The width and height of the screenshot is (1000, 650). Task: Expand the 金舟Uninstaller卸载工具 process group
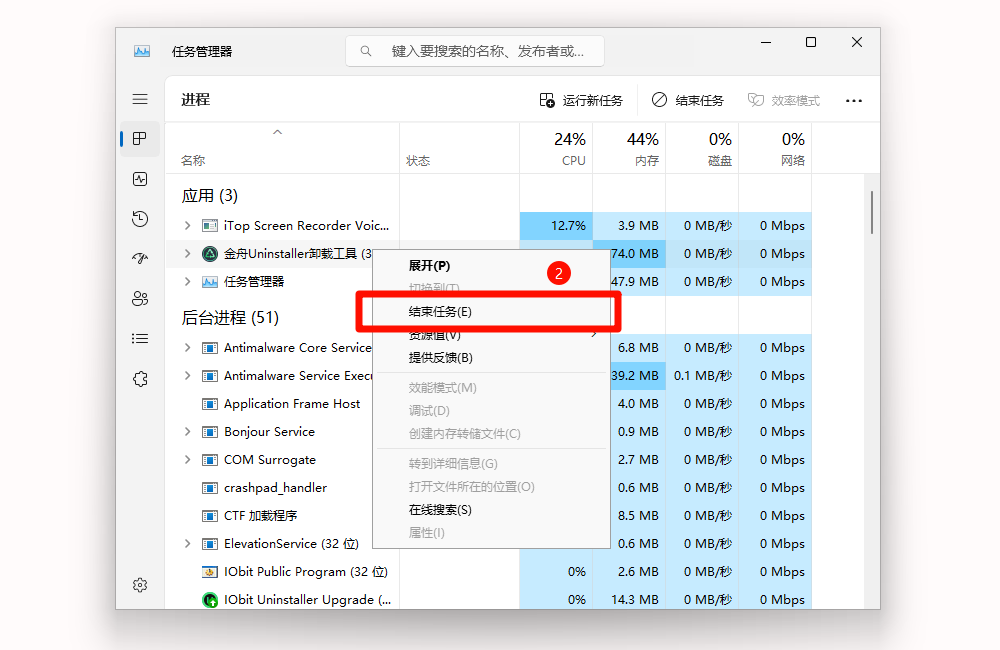(x=187, y=254)
